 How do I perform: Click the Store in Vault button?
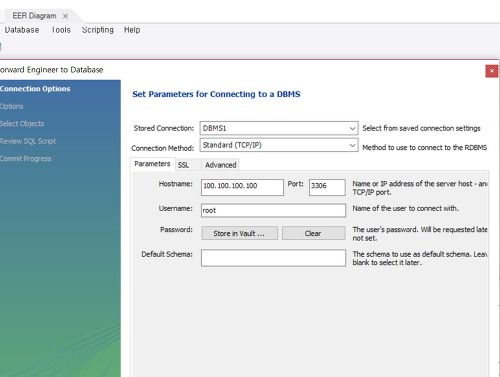pos(239,233)
